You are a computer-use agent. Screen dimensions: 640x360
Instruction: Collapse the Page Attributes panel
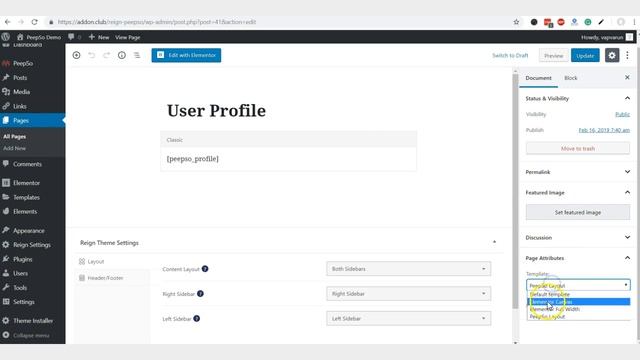point(627,258)
